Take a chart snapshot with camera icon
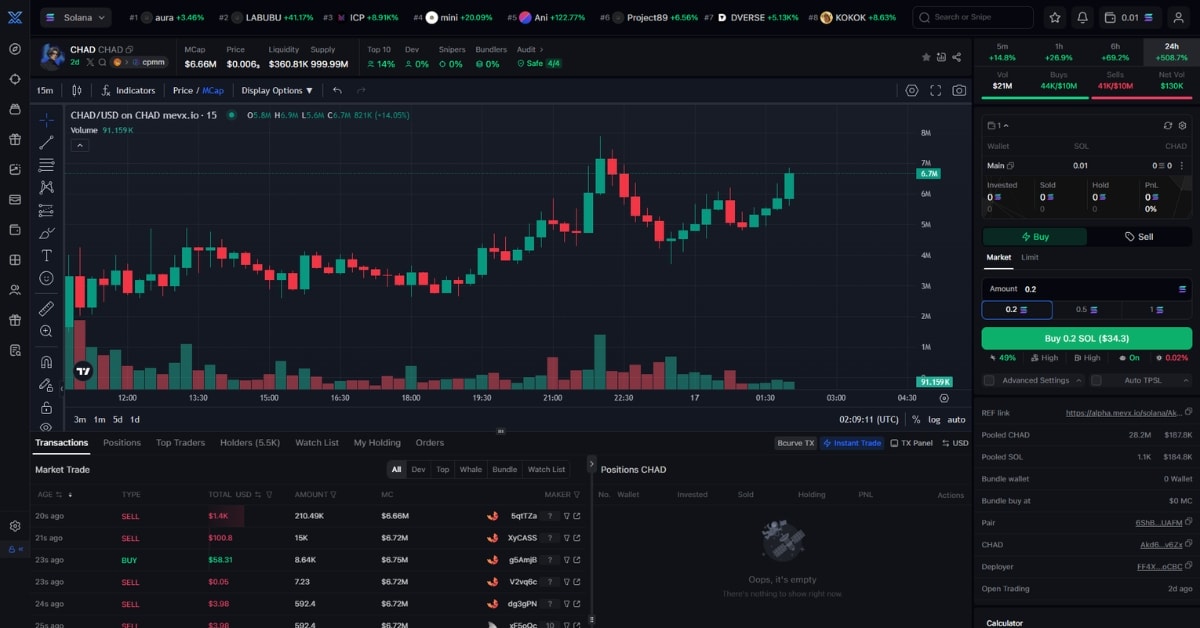Image resolution: width=1200 pixels, height=628 pixels. 959,90
